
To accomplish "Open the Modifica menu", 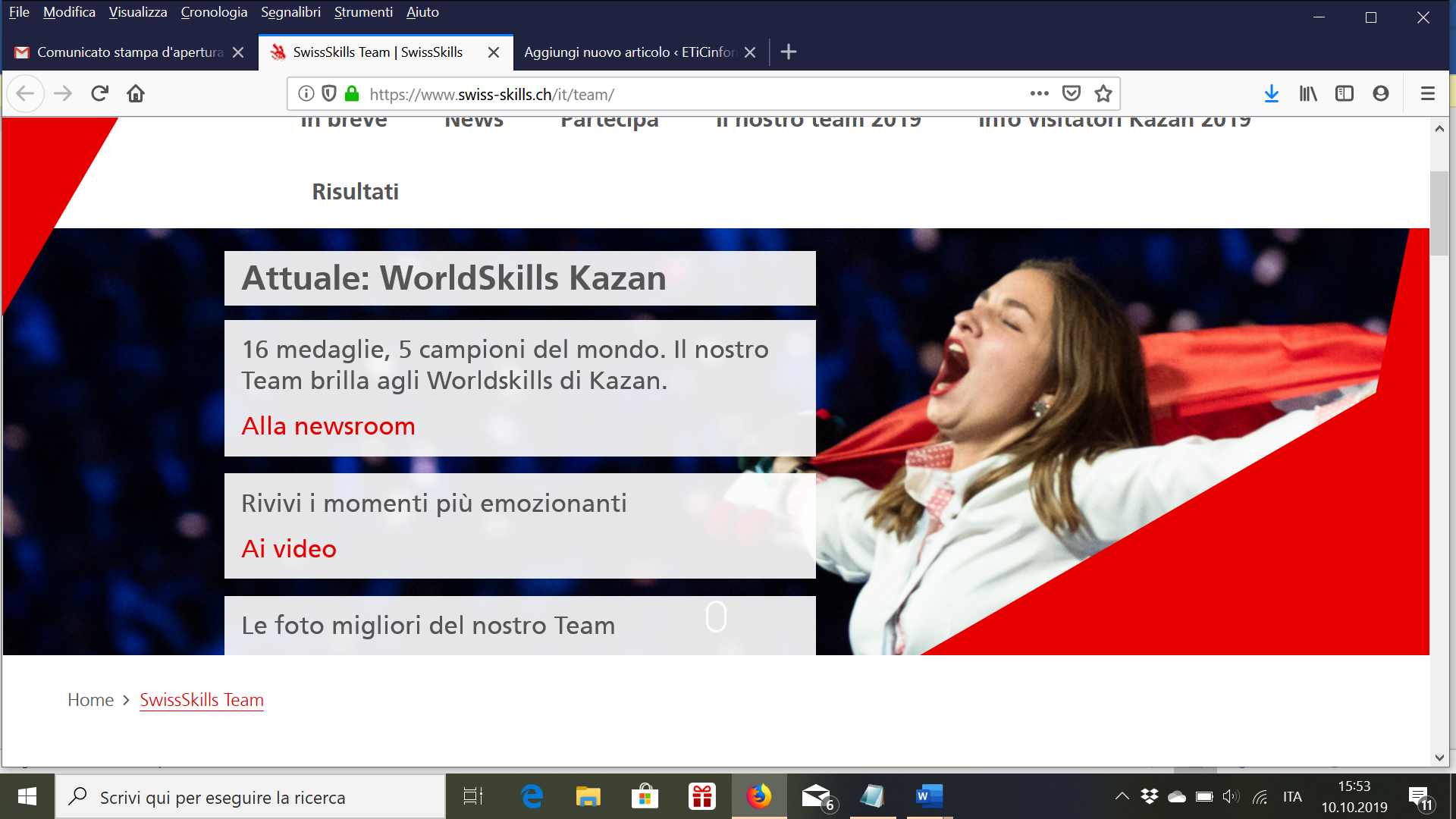I will coord(69,12).
